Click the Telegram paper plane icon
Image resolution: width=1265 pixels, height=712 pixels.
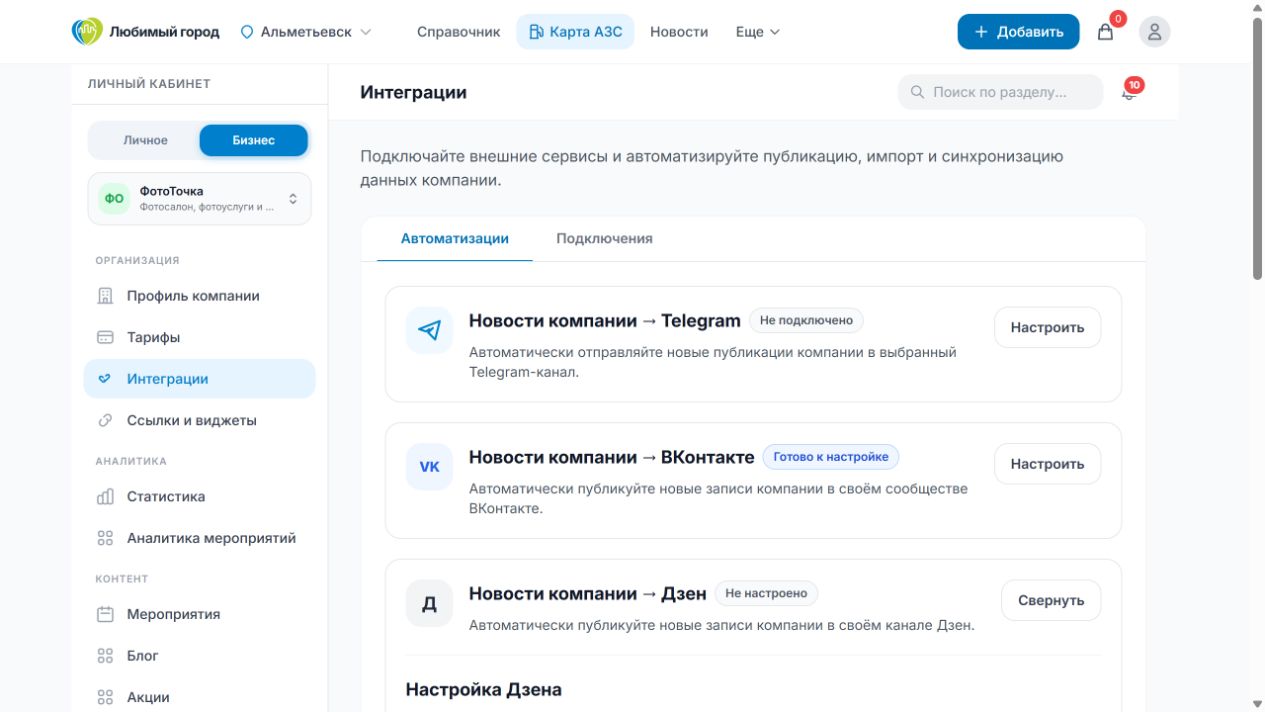(429, 330)
